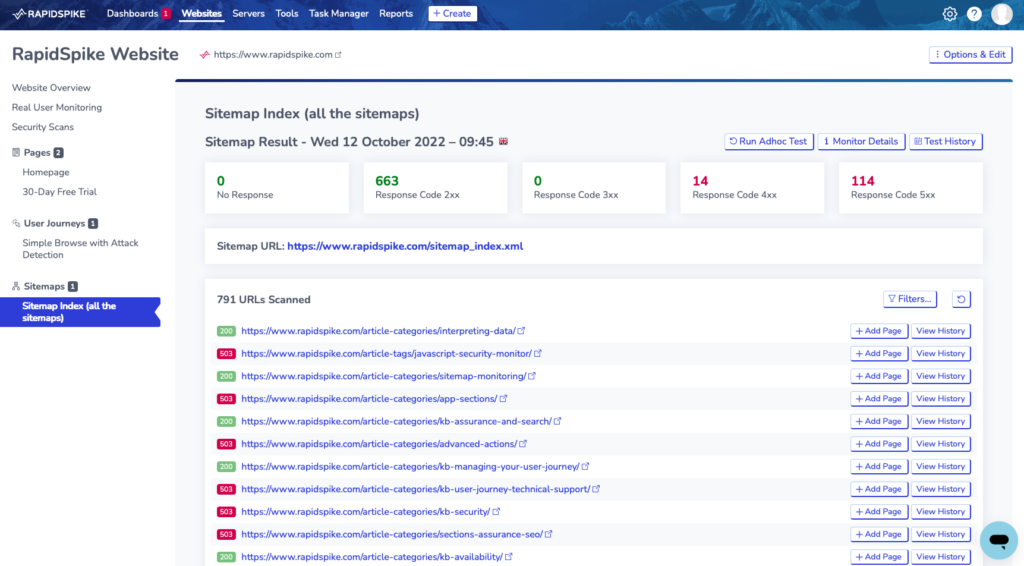The width and height of the screenshot is (1024, 566).
Task: Click the RapidSpike logo
Action: click(50, 14)
